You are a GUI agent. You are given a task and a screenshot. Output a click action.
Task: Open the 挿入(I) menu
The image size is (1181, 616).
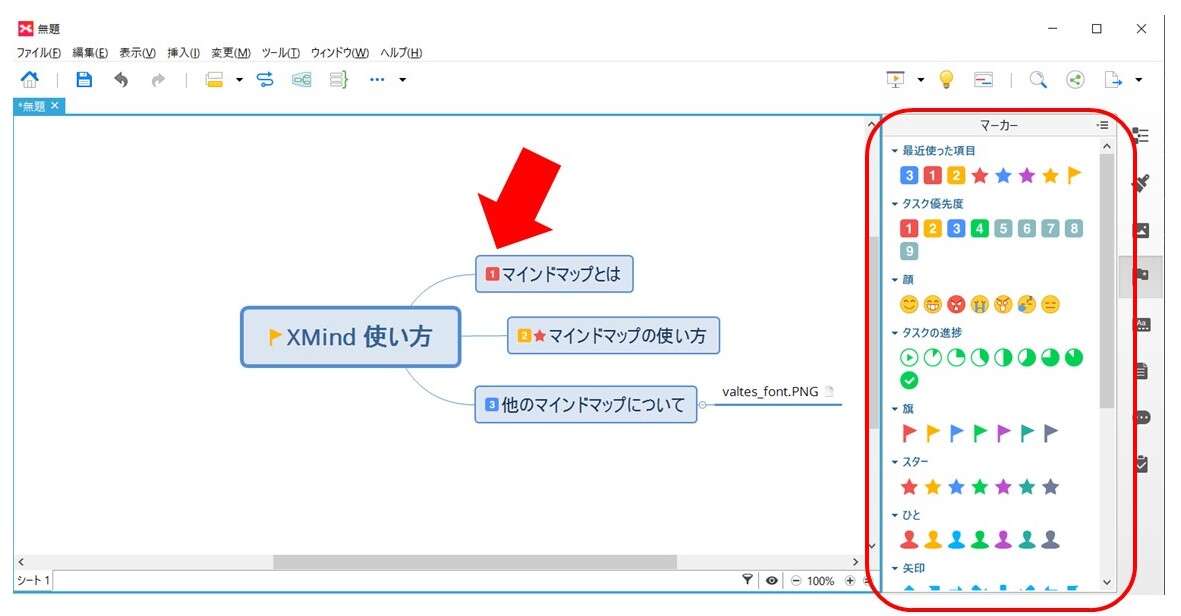[x=183, y=53]
